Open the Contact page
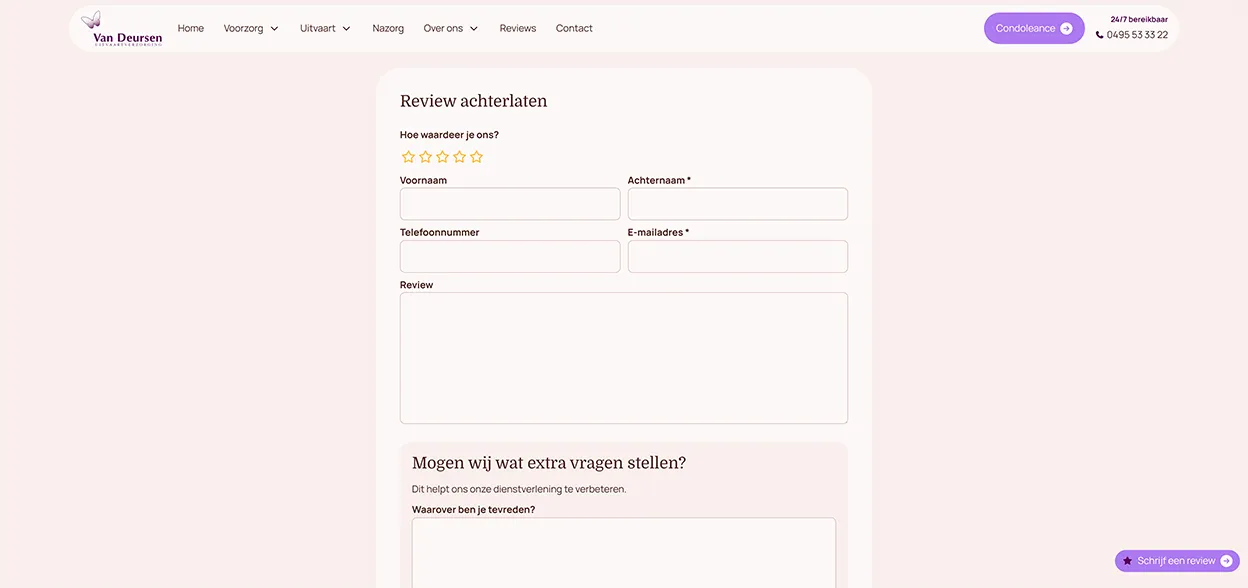 point(574,29)
